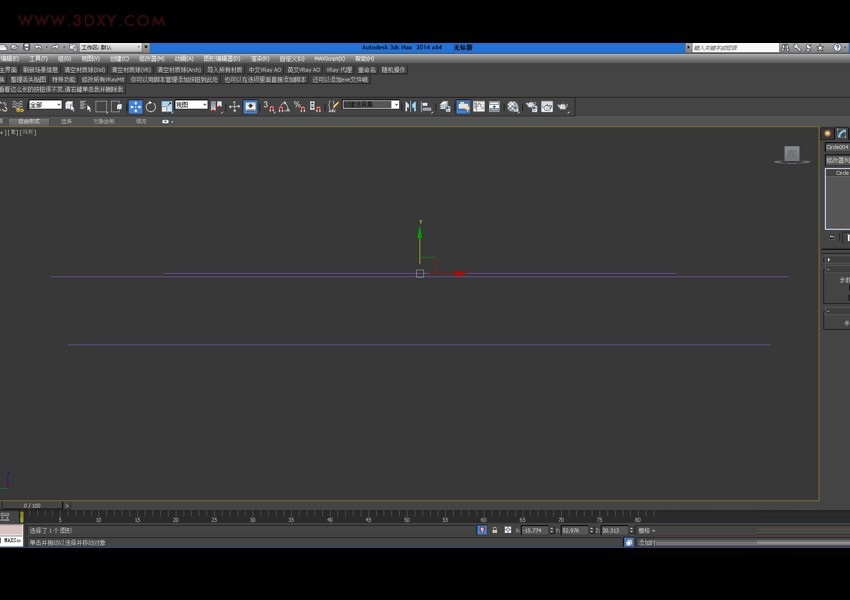
Task: Switch to the Modify command panel tab
Action: (841, 133)
